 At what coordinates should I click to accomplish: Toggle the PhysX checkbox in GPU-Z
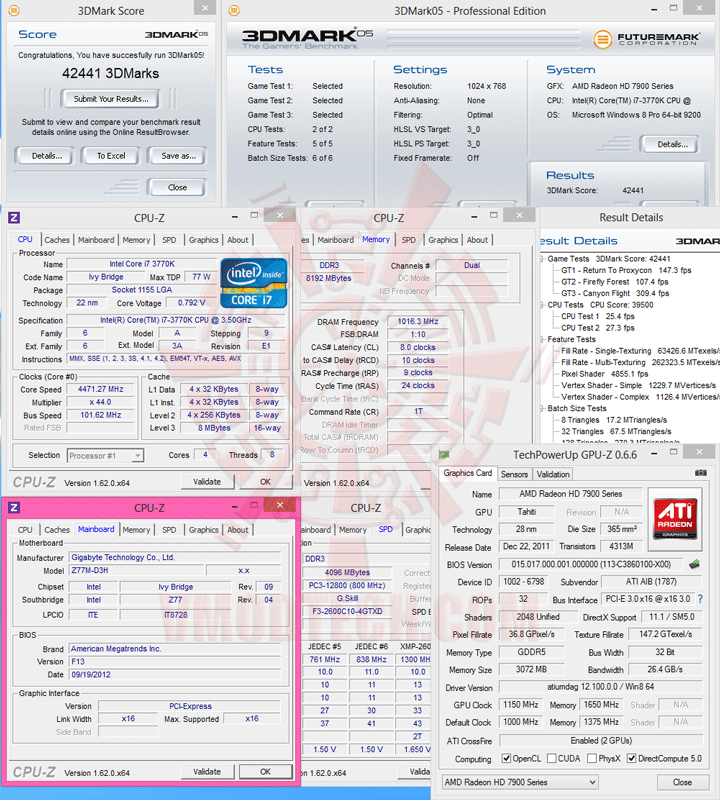coord(592,758)
